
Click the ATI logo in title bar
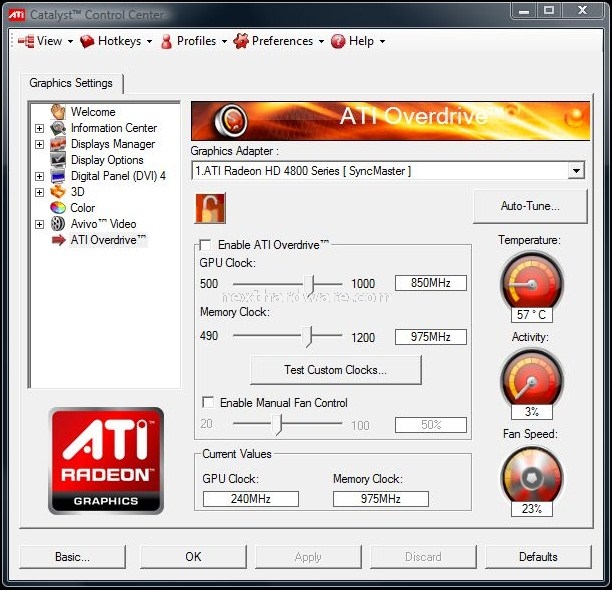pyautogui.click(x=17, y=14)
